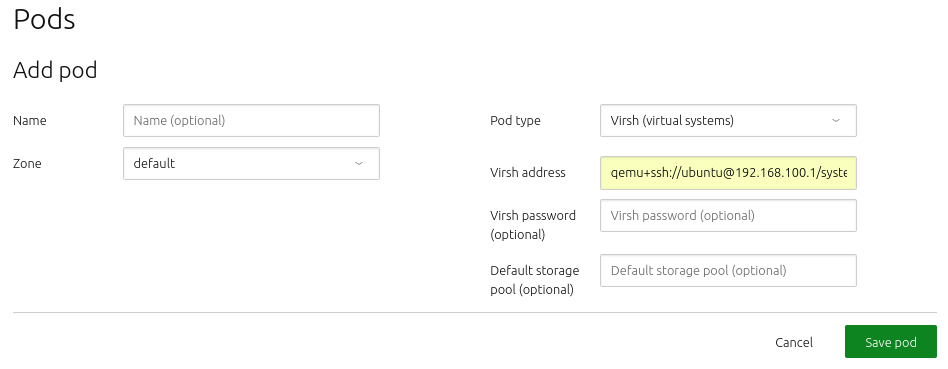Focus the Name (optional) text field
This screenshot has width=948, height=369.
click(x=252, y=120)
